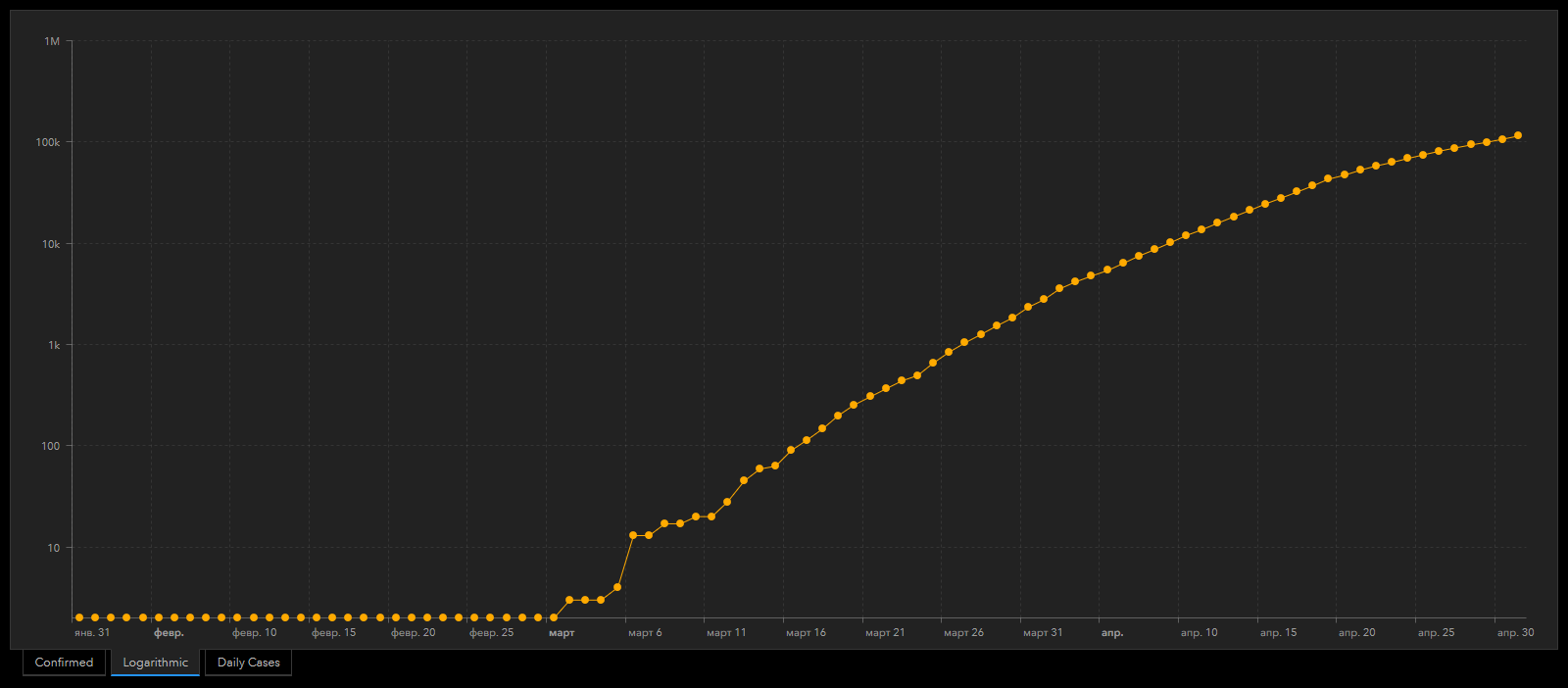1568x688 pixels.
Task: Click the 100k y-axis label
Action: pos(48,142)
